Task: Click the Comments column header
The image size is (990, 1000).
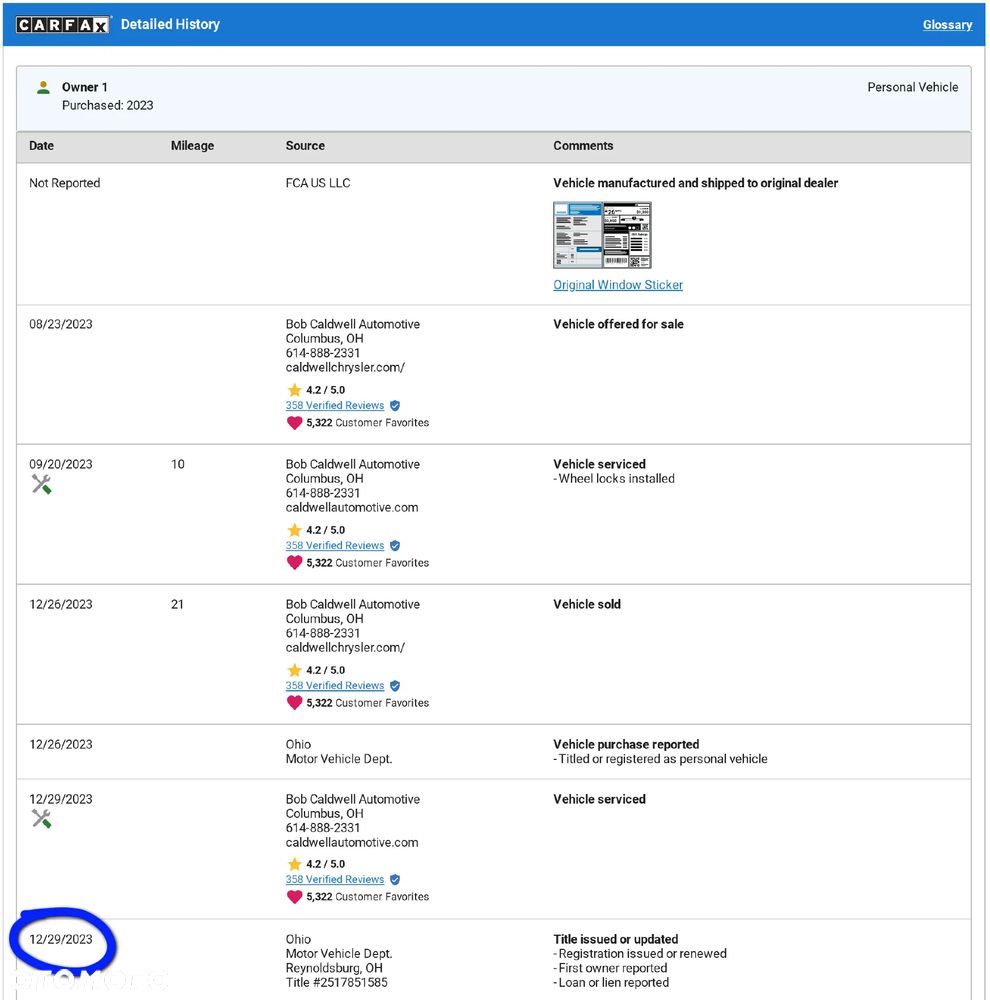Action: click(x=583, y=146)
